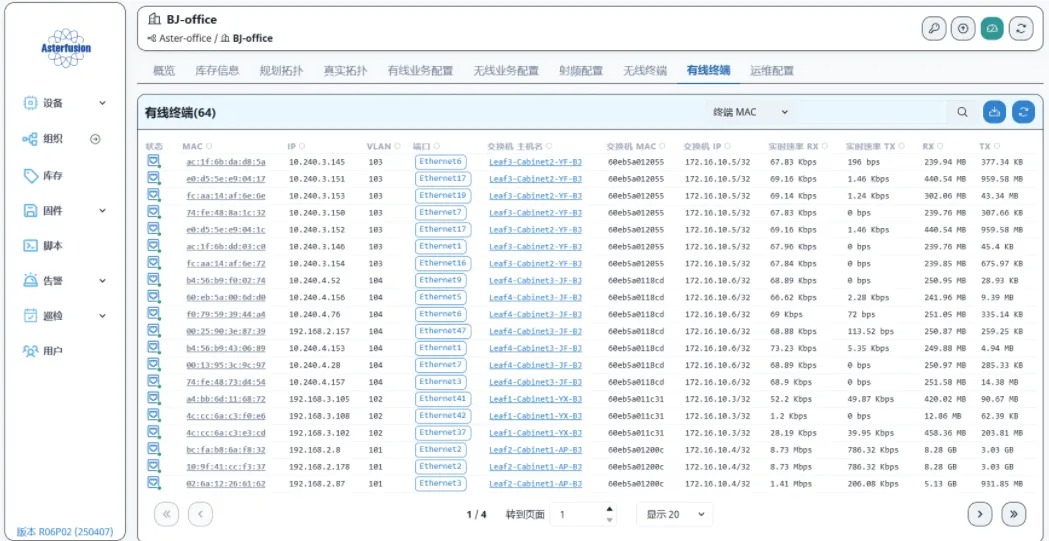Switch to the 规划拓扑 tab

point(281,70)
